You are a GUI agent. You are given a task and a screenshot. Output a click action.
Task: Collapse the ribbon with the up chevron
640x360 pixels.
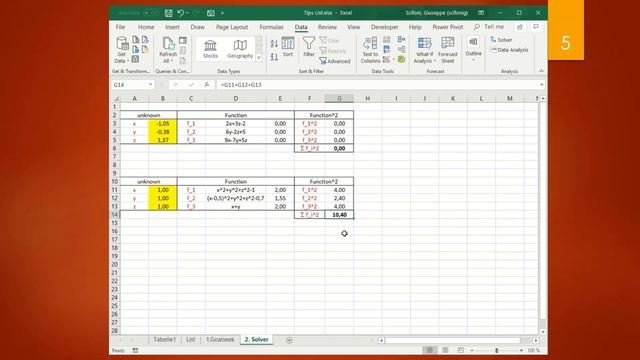tap(541, 71)
